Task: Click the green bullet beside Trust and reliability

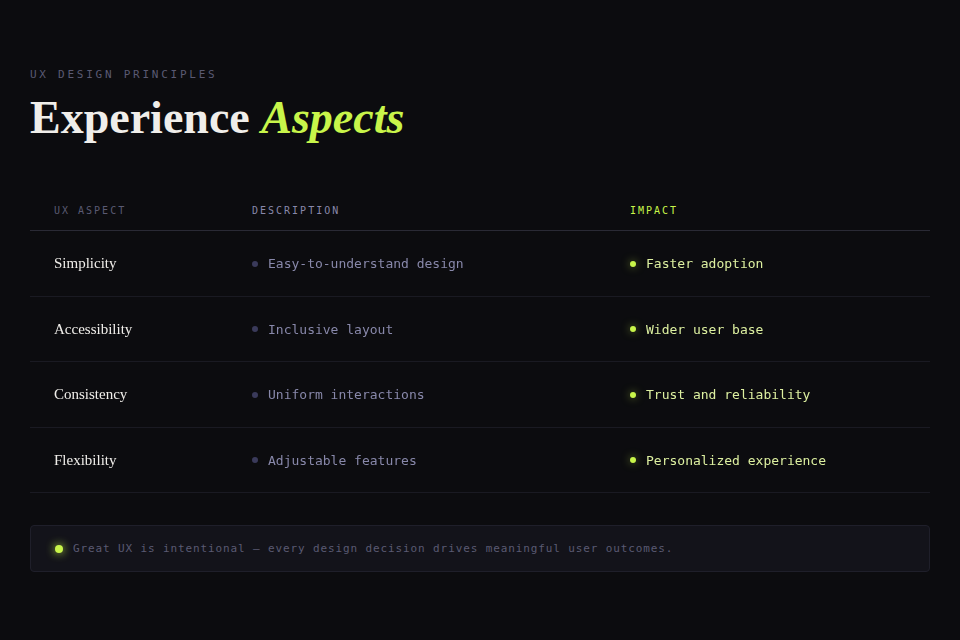Action: tap(633, 395)
